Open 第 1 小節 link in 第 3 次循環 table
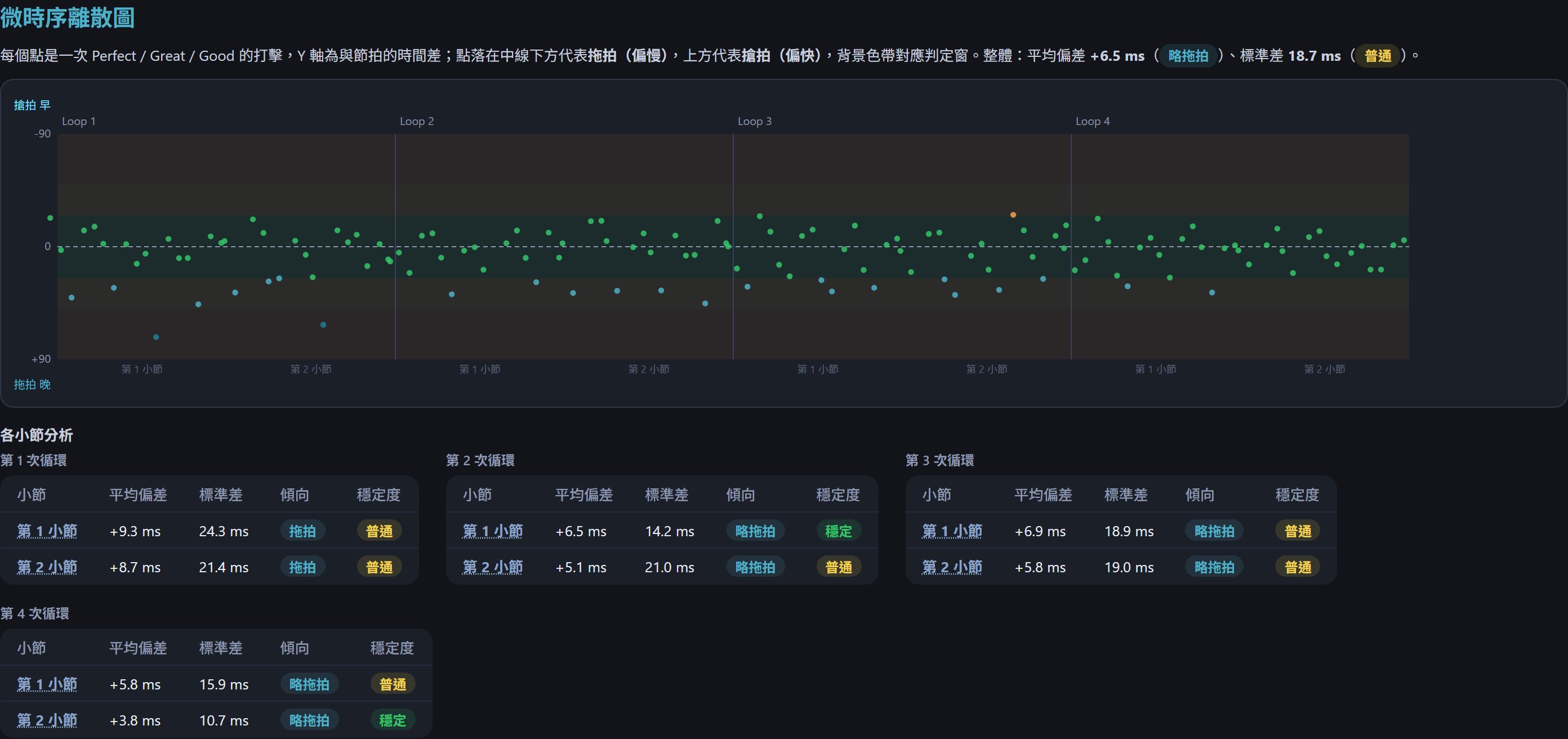 [x=952, y=531]
